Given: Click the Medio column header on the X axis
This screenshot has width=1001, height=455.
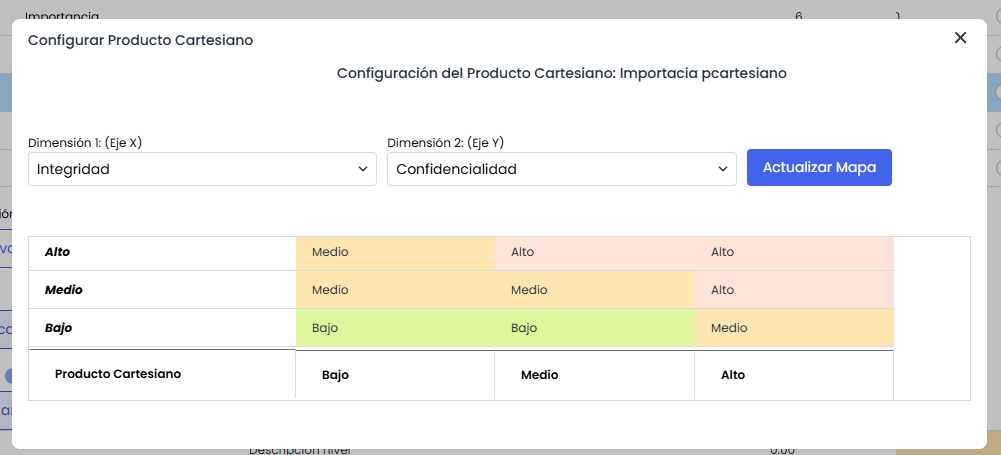Looking at the screenshot, I should [540, 375].
